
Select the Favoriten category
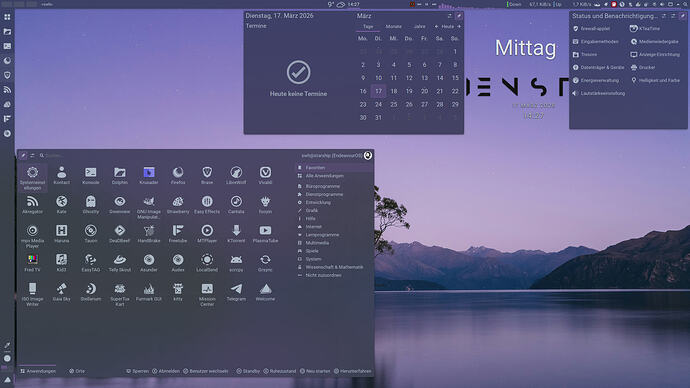pyautogui.click(x=334, y=168)
